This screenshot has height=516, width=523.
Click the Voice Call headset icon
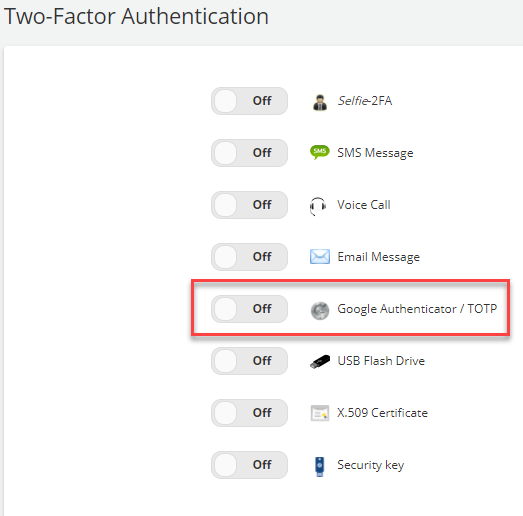(318, 206)
